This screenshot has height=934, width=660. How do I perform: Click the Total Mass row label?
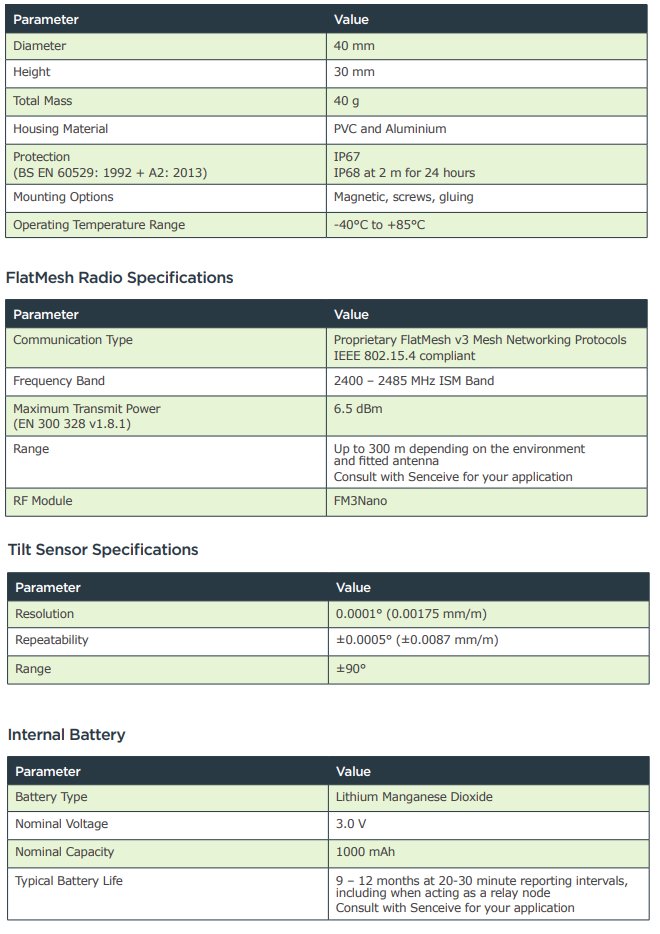(x=43, y=101)
